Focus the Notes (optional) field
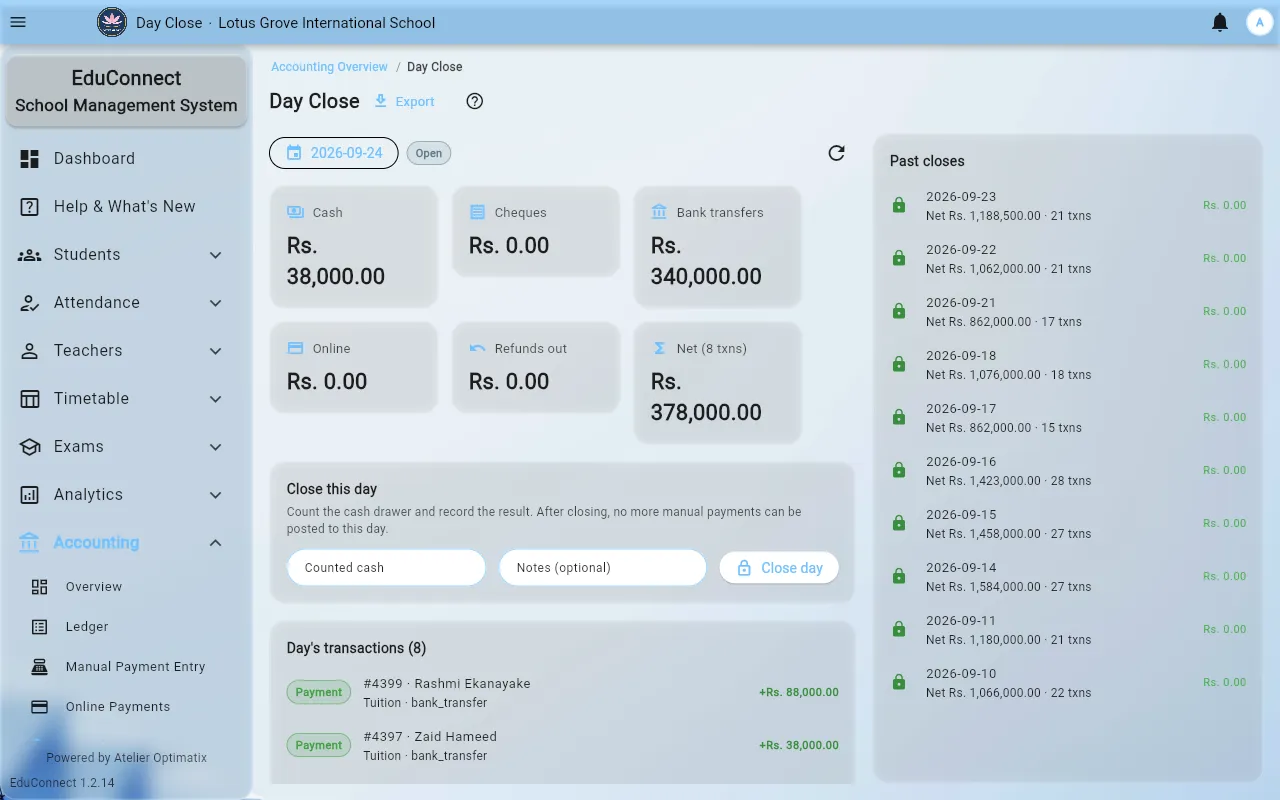This screenshot has width=1280, height=800. 603,567
